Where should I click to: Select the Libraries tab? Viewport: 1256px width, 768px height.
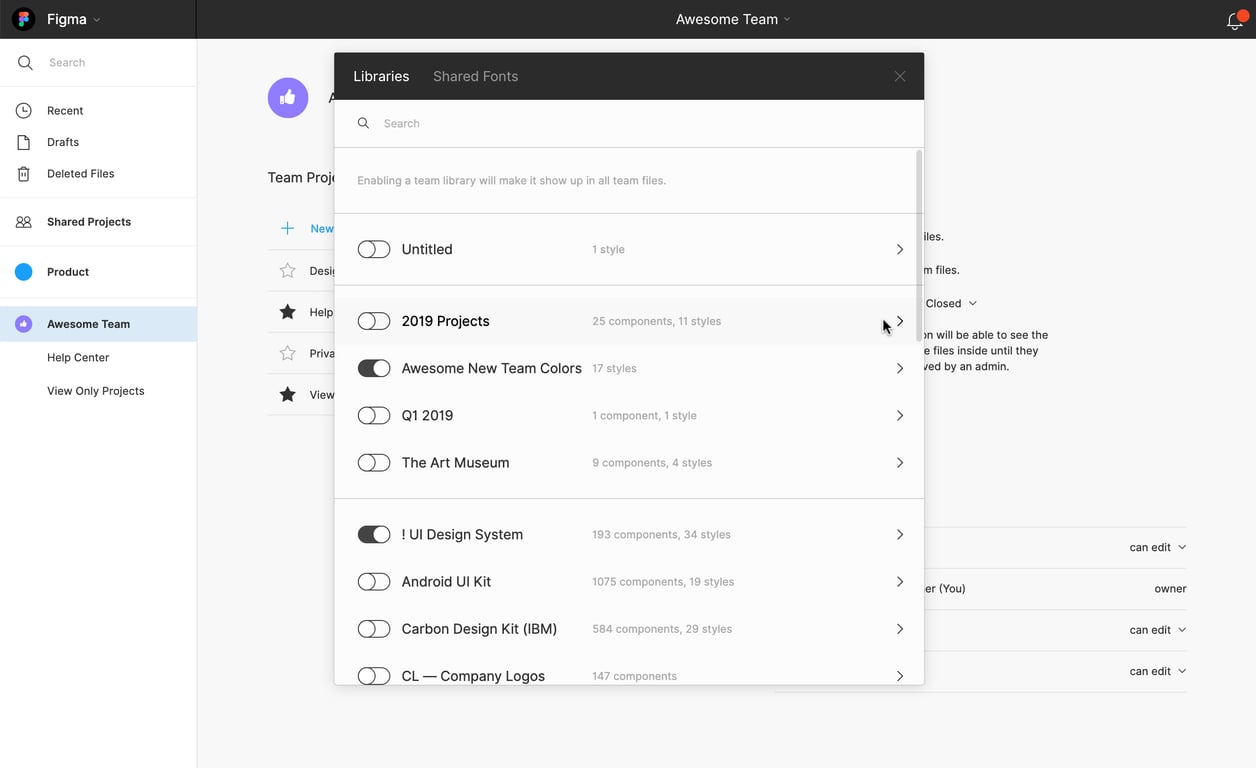point(381,76)
